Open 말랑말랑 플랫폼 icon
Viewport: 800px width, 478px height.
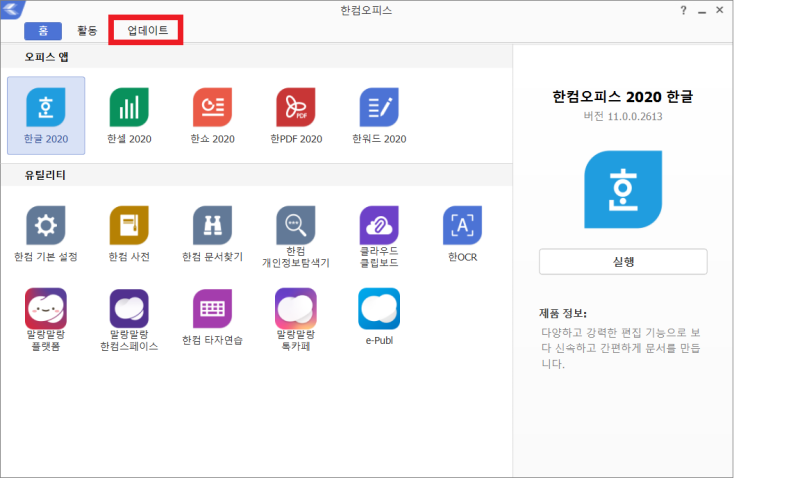(x=46, y=309)
